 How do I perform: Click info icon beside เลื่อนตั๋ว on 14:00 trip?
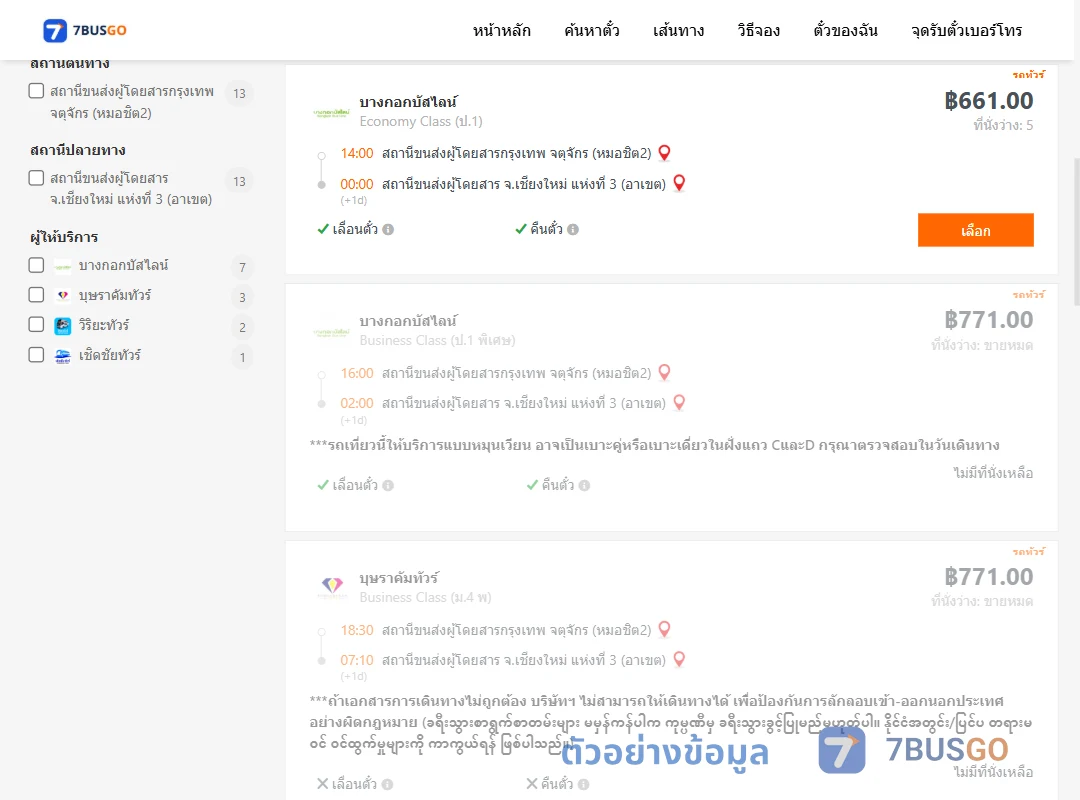tap(388, 229)
